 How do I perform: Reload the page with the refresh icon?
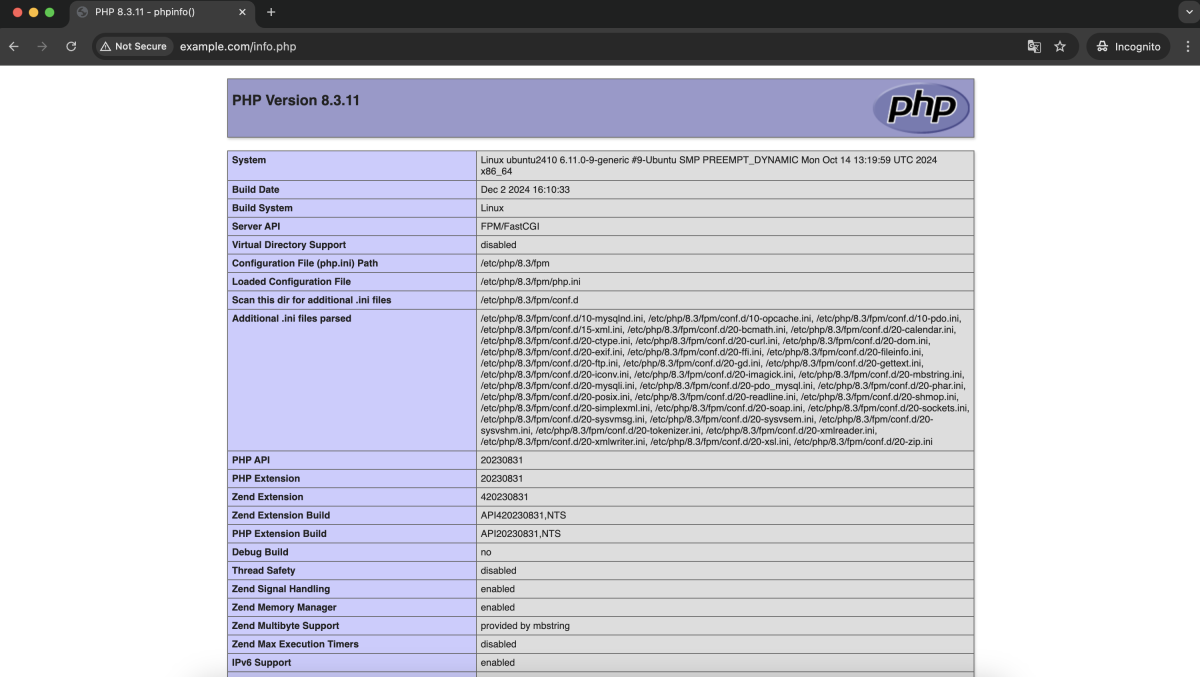coord(71,46)
